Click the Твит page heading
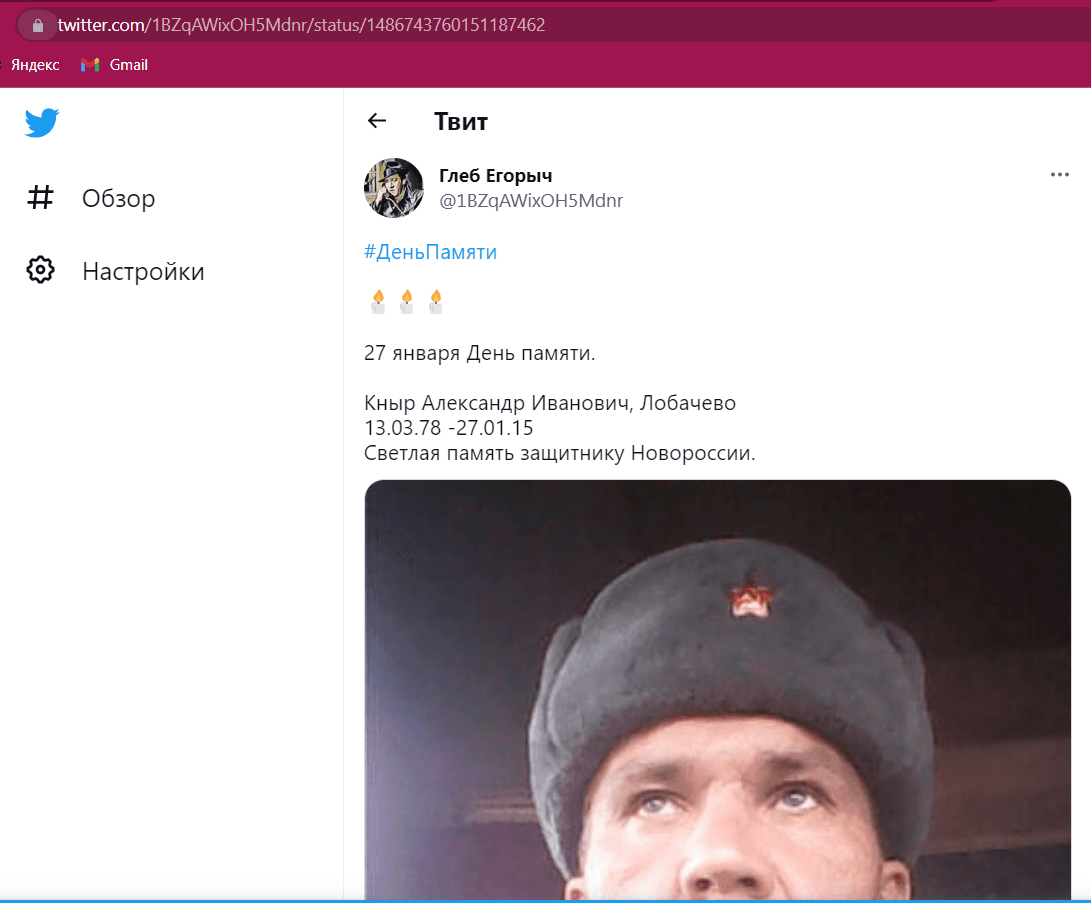This screenshot has width=1091, height=903. (461, 122)
